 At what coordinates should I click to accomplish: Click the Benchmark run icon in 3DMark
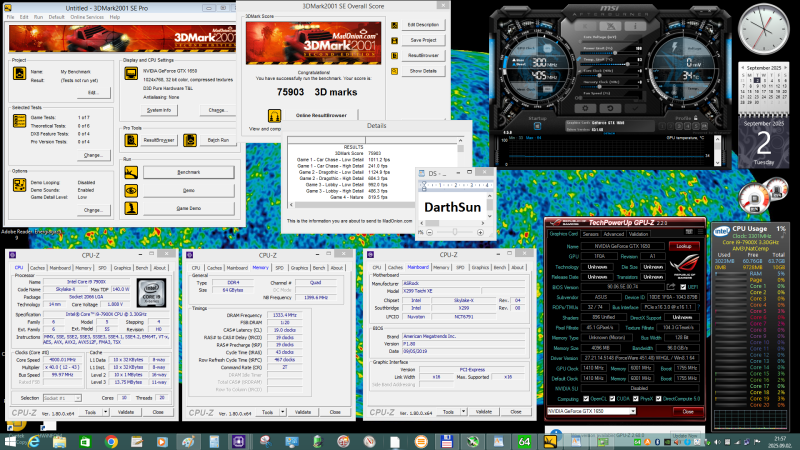(131, 172)
